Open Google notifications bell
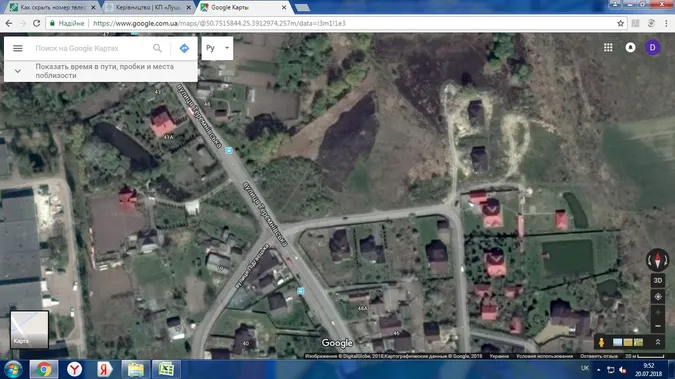This screenshot has width=675, height=379. coord(630,47)
